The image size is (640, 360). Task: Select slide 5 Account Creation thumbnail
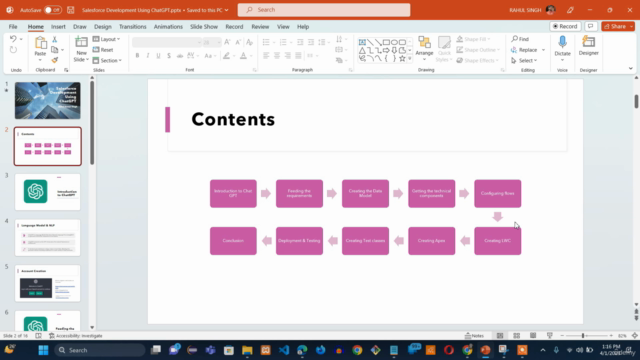[x=48, y=283]
